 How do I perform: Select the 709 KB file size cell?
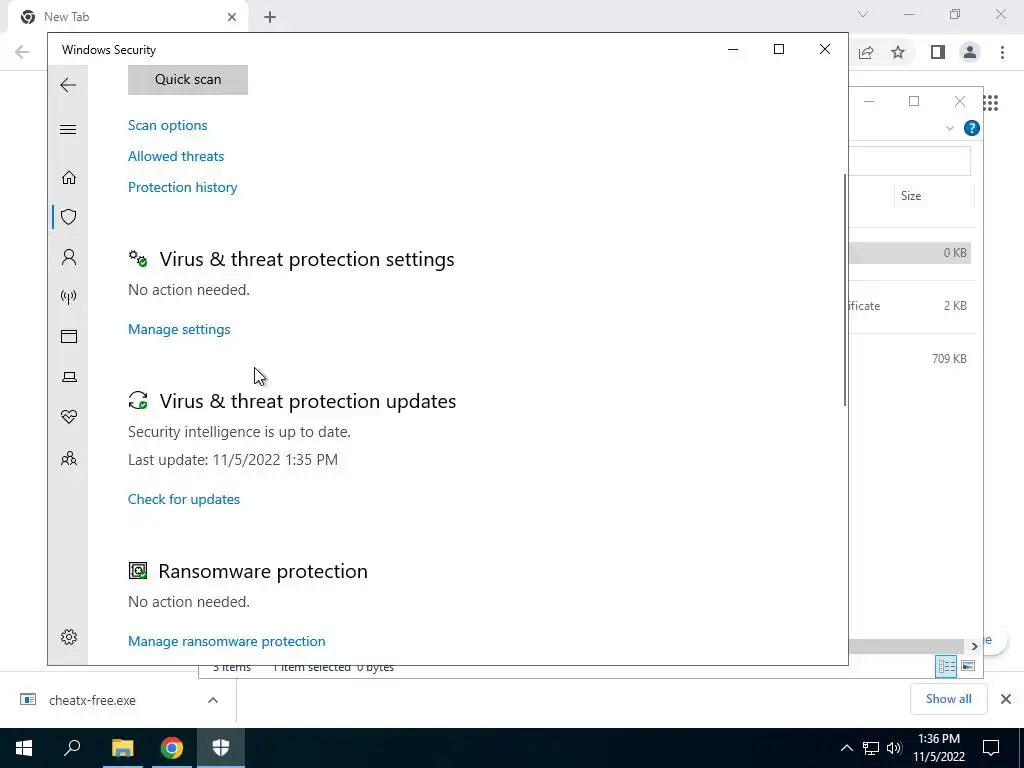coord(949,359)
